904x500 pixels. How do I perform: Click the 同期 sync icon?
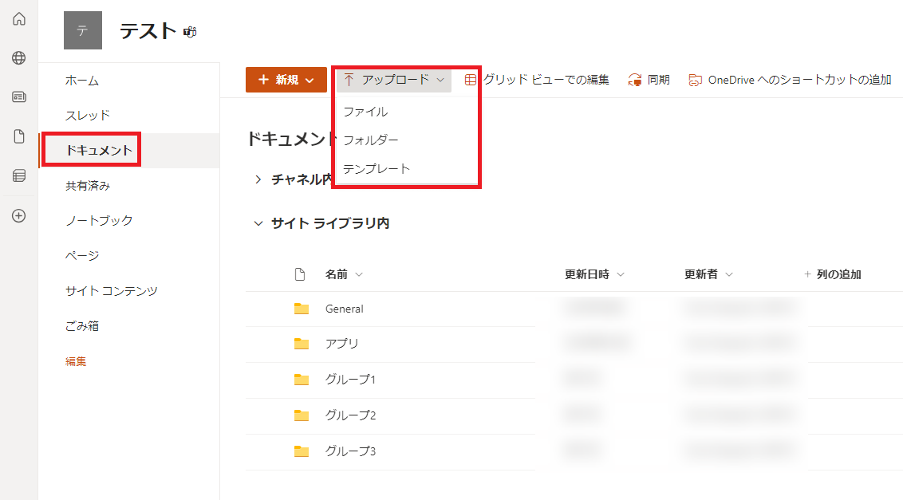635,80
